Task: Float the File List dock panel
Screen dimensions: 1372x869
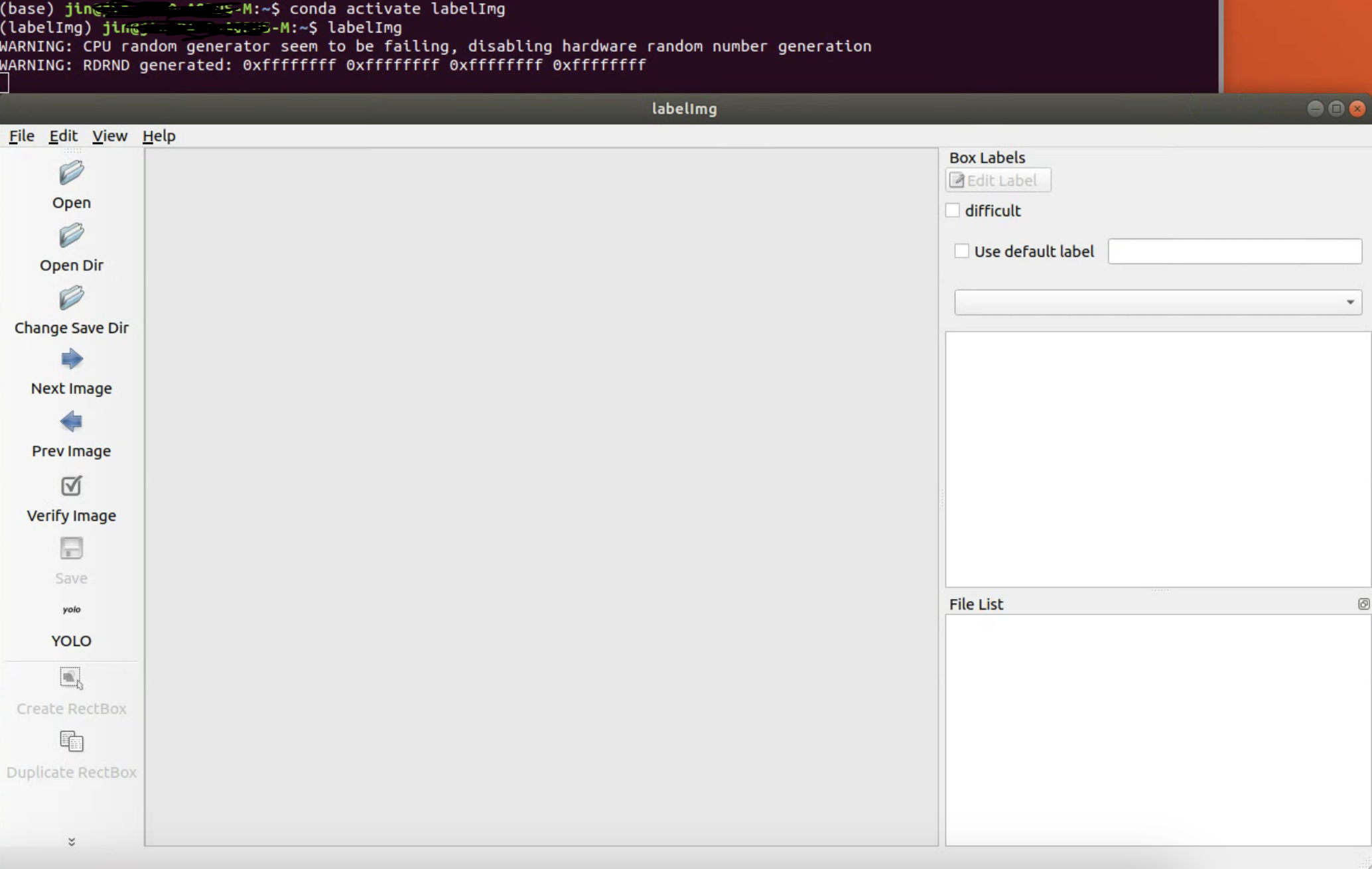Action: [1363, 604]
